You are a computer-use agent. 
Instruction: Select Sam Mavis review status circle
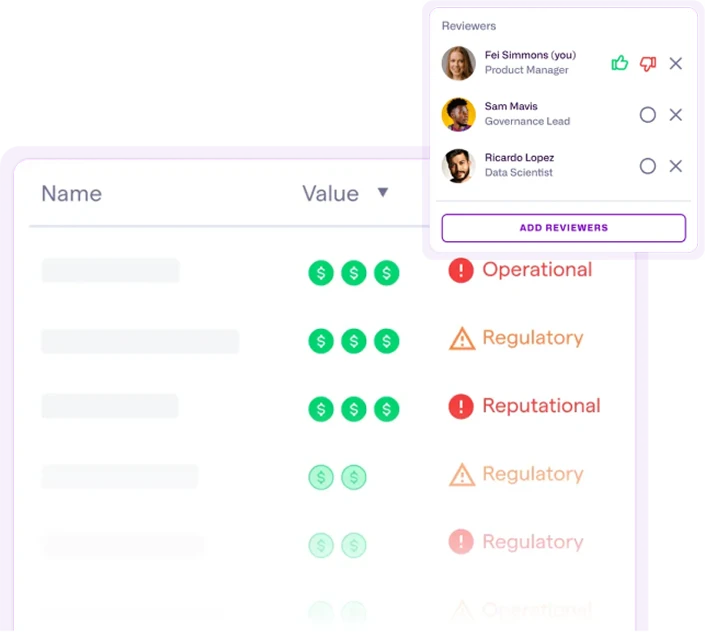(647, 115)
